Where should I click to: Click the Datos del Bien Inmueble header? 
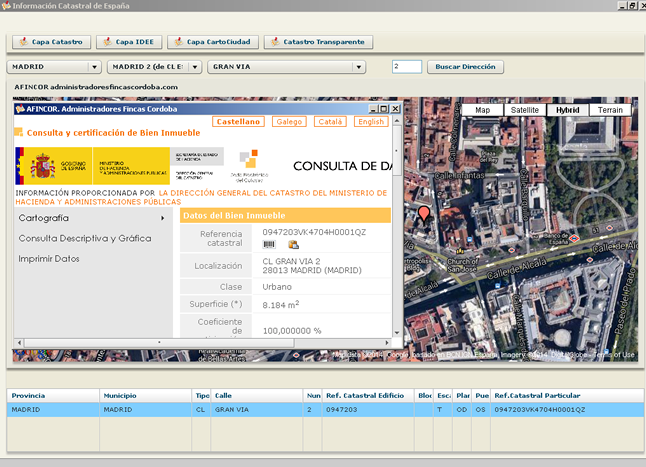[285, 215]
